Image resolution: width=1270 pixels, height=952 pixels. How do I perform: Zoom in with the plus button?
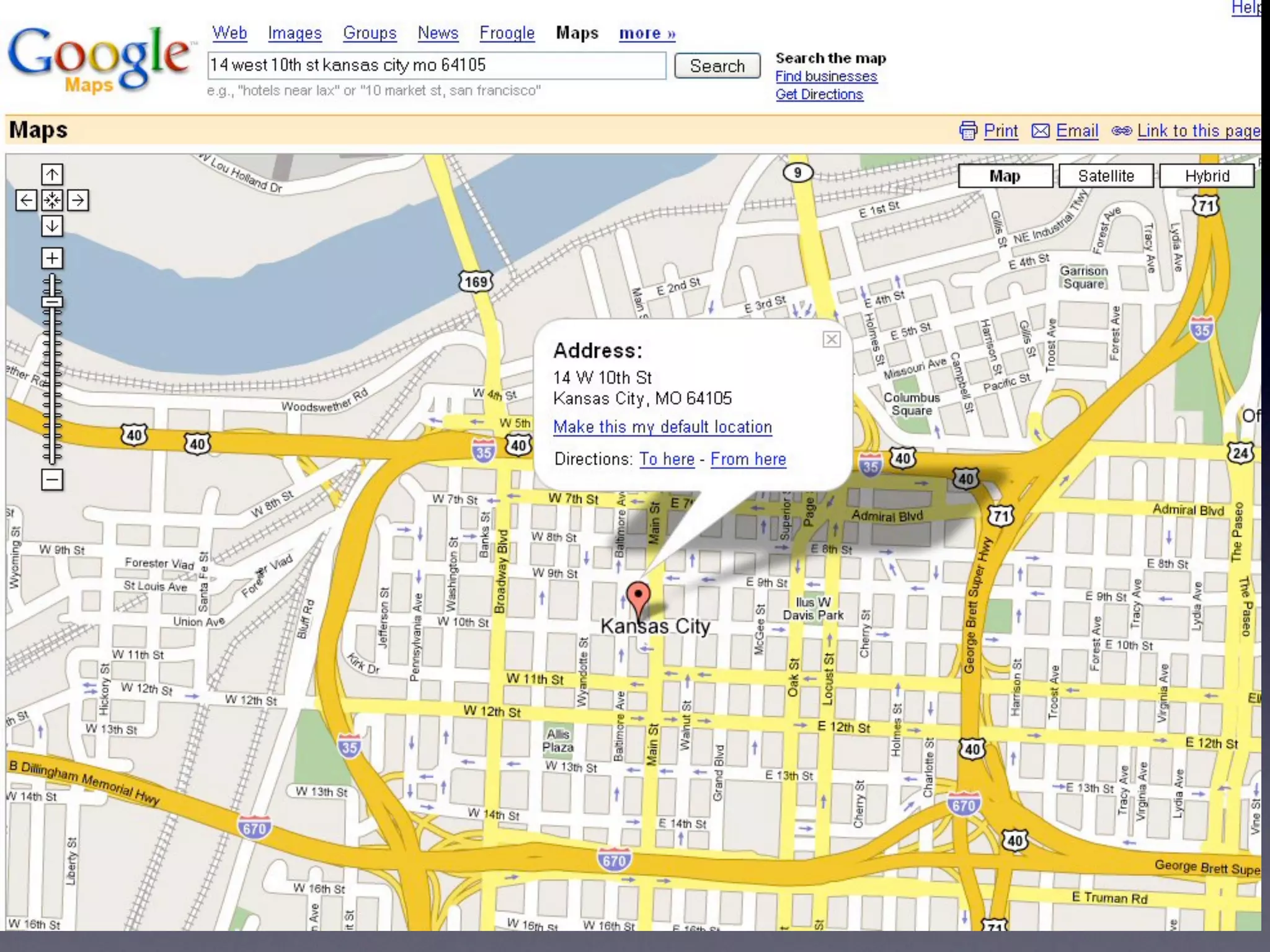click(52, 258)
